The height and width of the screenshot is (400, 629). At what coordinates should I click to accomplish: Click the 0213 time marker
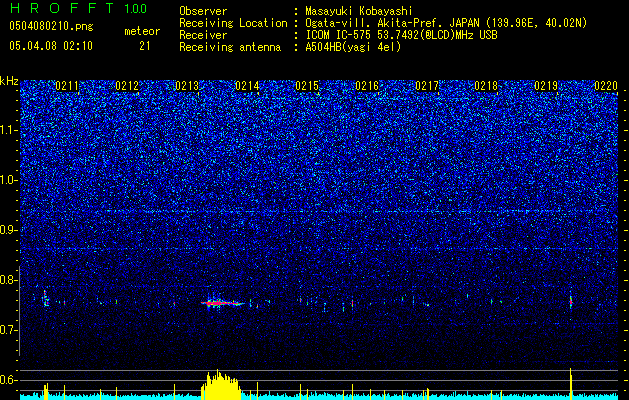[187, 86]
